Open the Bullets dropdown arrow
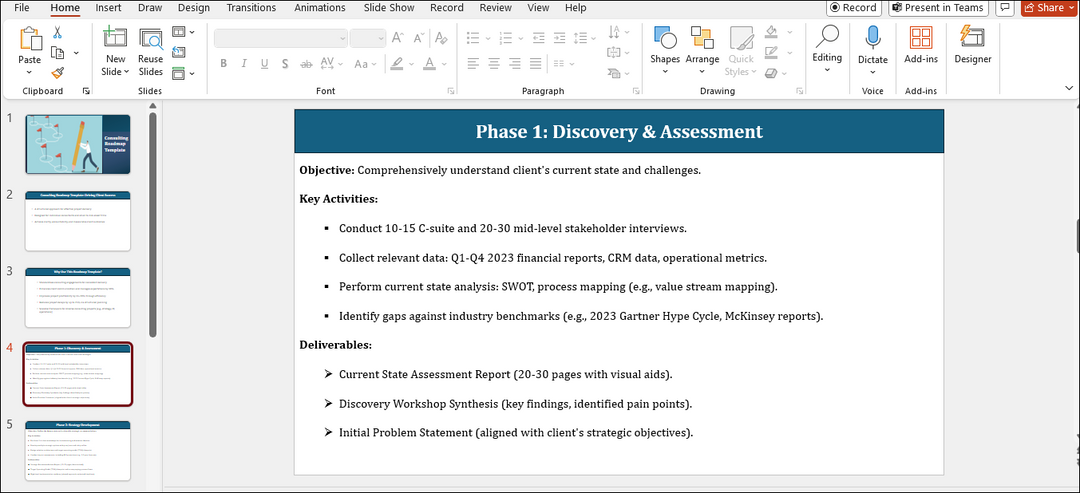This screenshot has width=1080, height=493. (488, 37)
